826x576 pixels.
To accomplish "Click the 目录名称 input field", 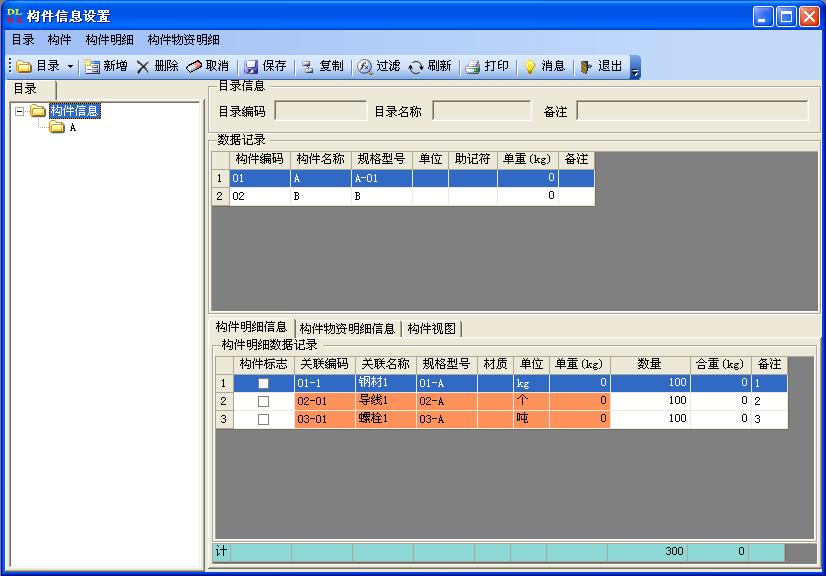I will tap(481, 111).
